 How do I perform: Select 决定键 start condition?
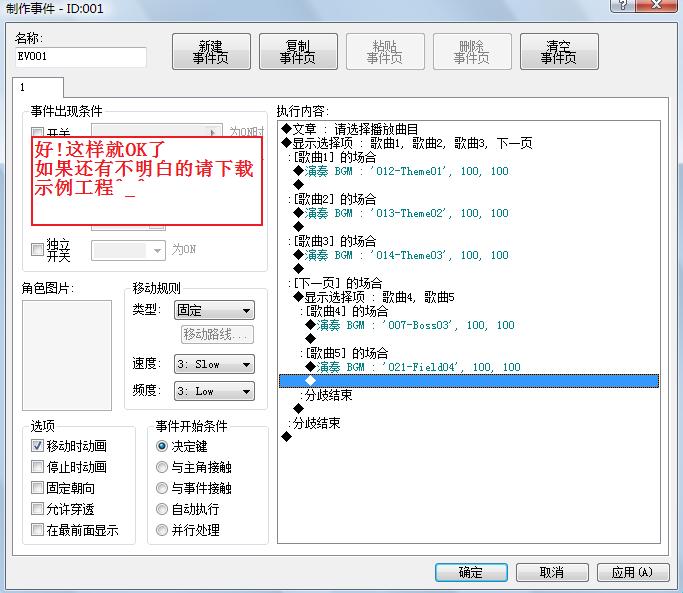point(162,446)
